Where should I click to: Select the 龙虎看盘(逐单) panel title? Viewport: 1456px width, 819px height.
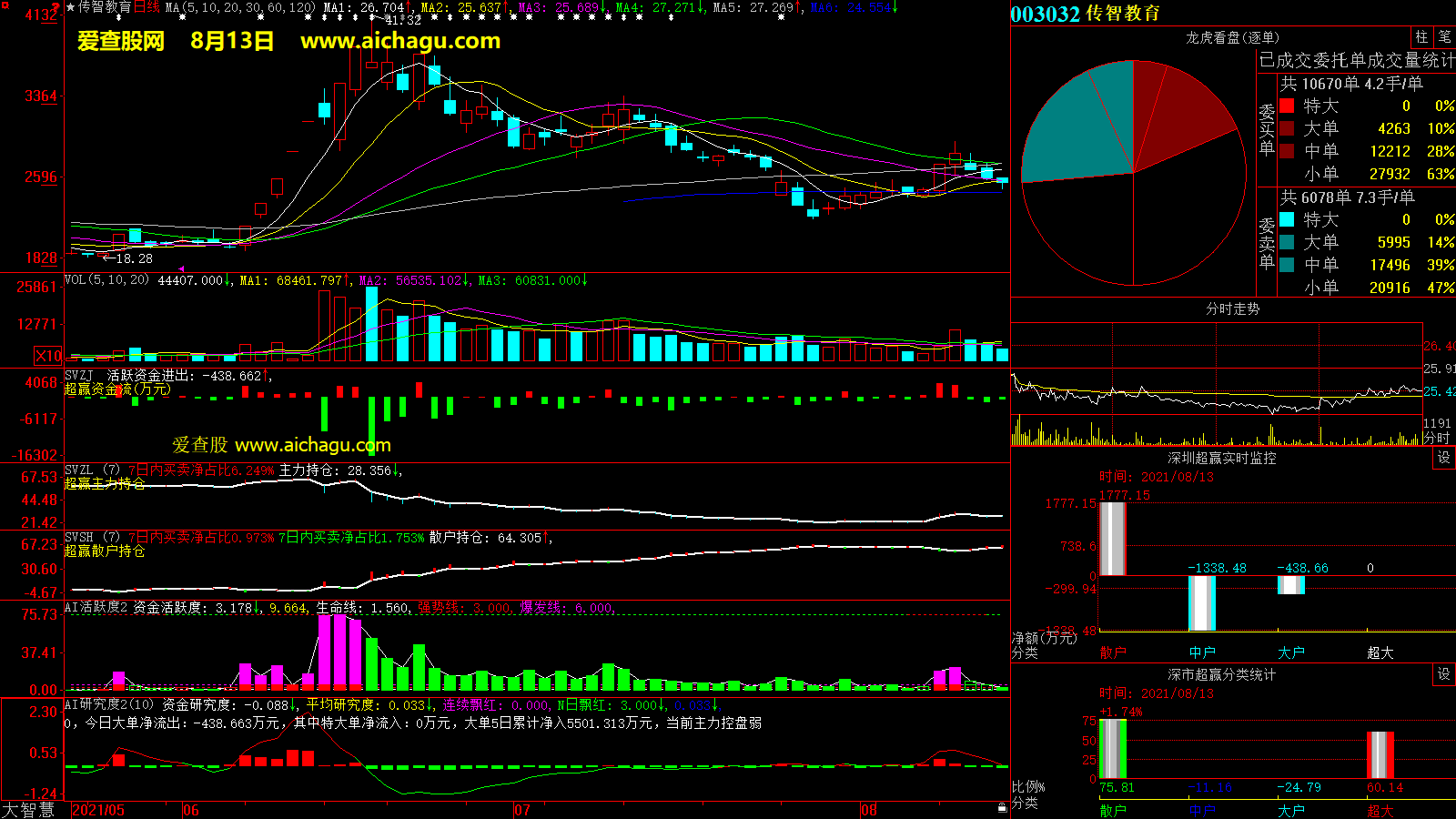coord(1232,37)
